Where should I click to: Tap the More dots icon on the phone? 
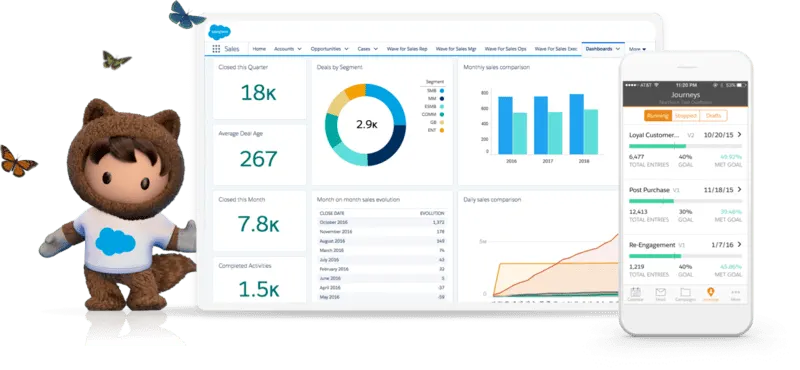tap(735, 293)
